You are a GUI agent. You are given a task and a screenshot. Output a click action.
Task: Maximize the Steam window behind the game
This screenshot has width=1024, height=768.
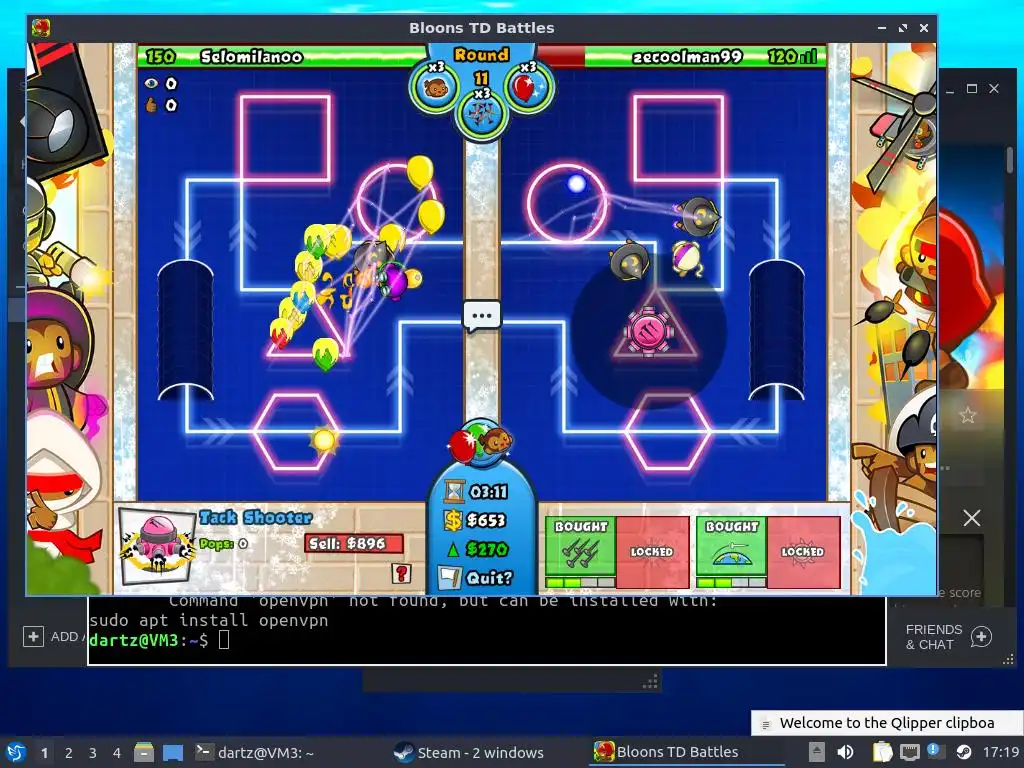[972, 89]
